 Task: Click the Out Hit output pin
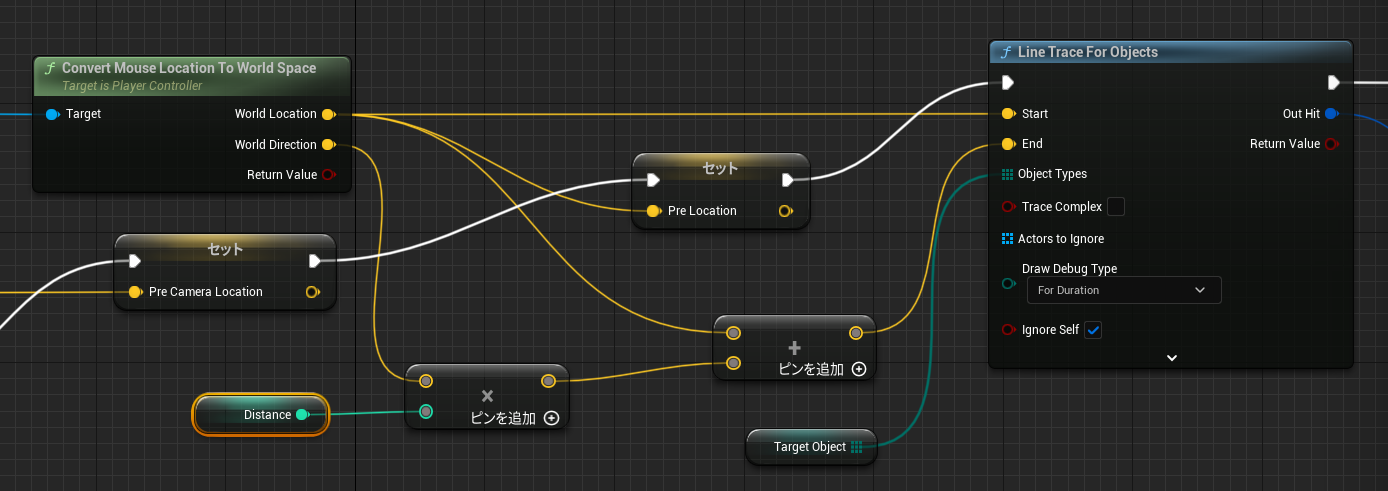click(x=1331, y=114)
